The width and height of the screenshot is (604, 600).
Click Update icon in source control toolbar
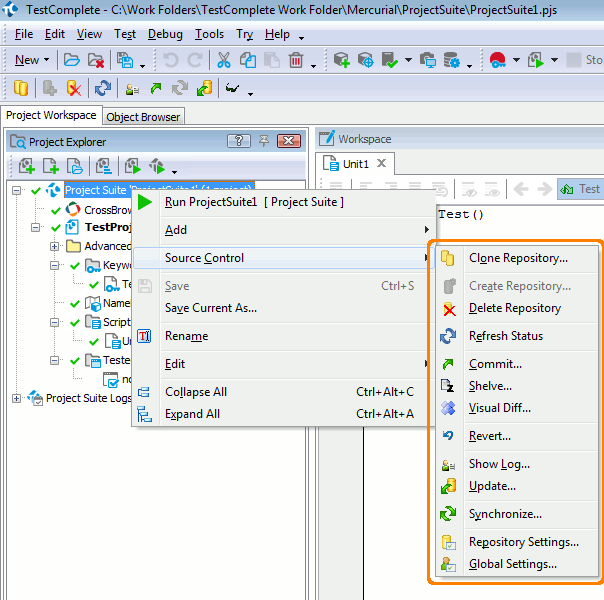pos(205,88)
